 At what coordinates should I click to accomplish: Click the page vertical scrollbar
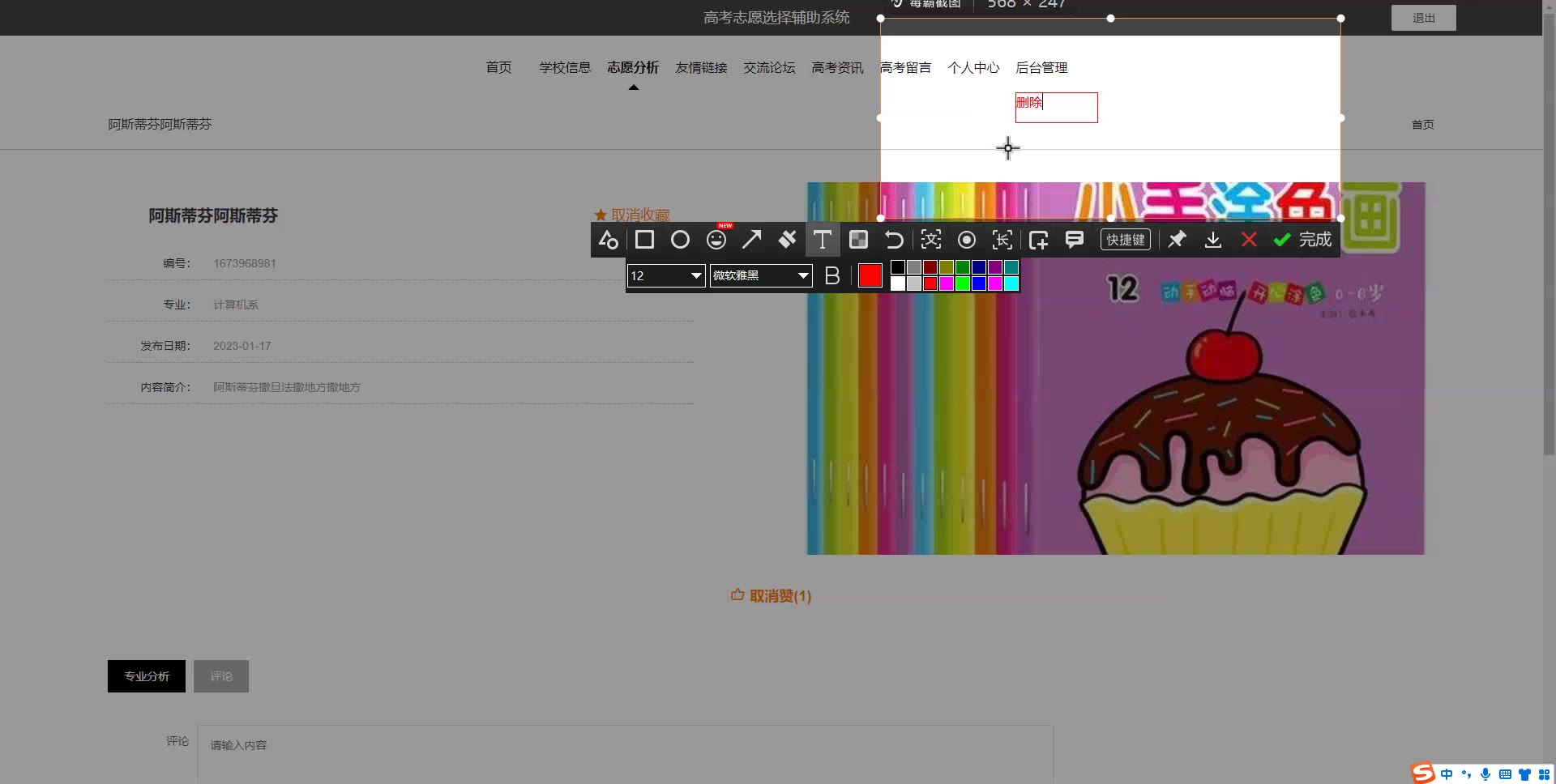1549,235
